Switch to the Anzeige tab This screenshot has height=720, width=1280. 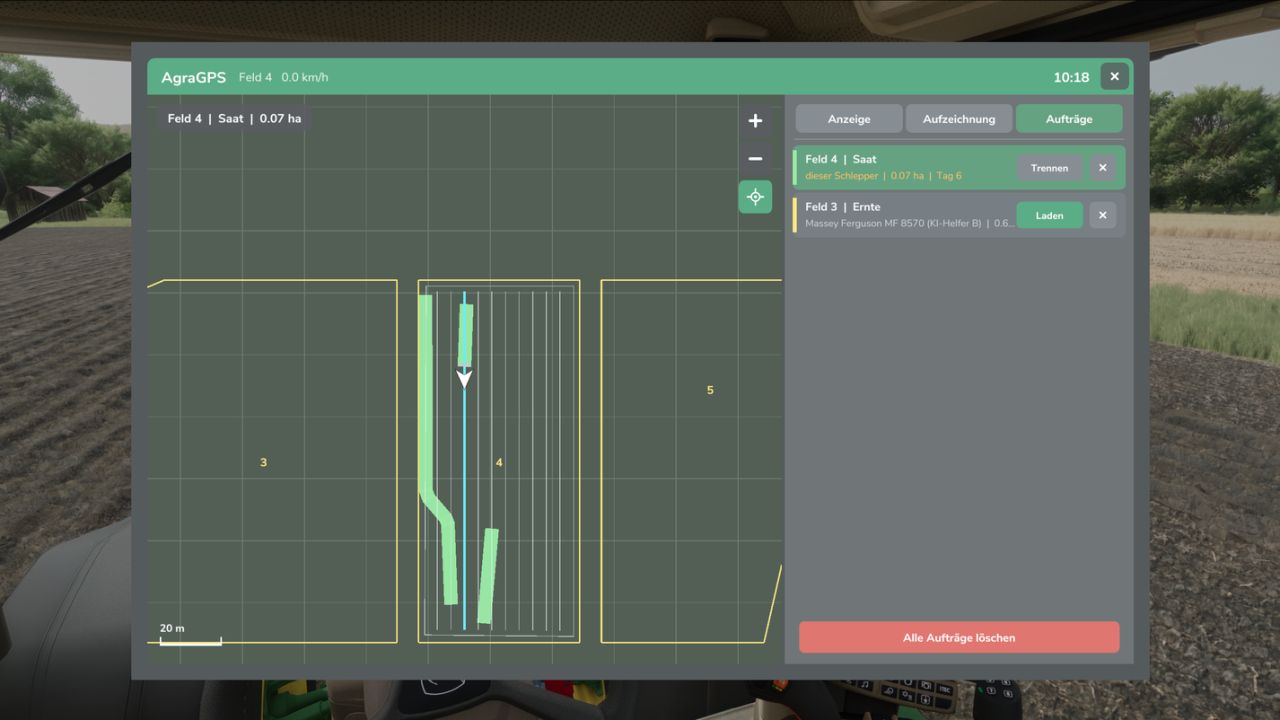click(x=849, y=119)
